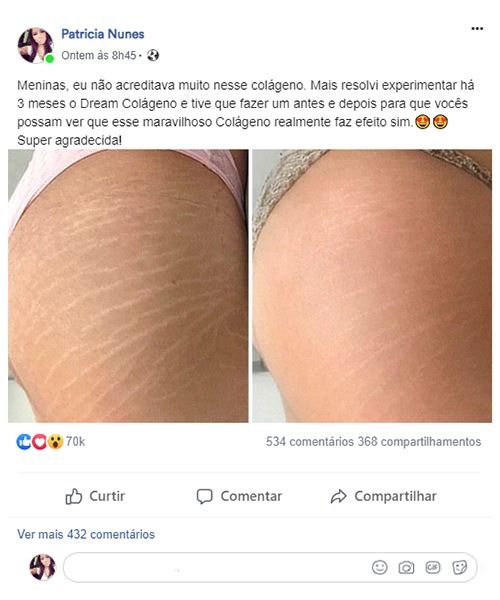Click the Compartilhar share button
The image size is (500, 600).
[x=383, y=496]
